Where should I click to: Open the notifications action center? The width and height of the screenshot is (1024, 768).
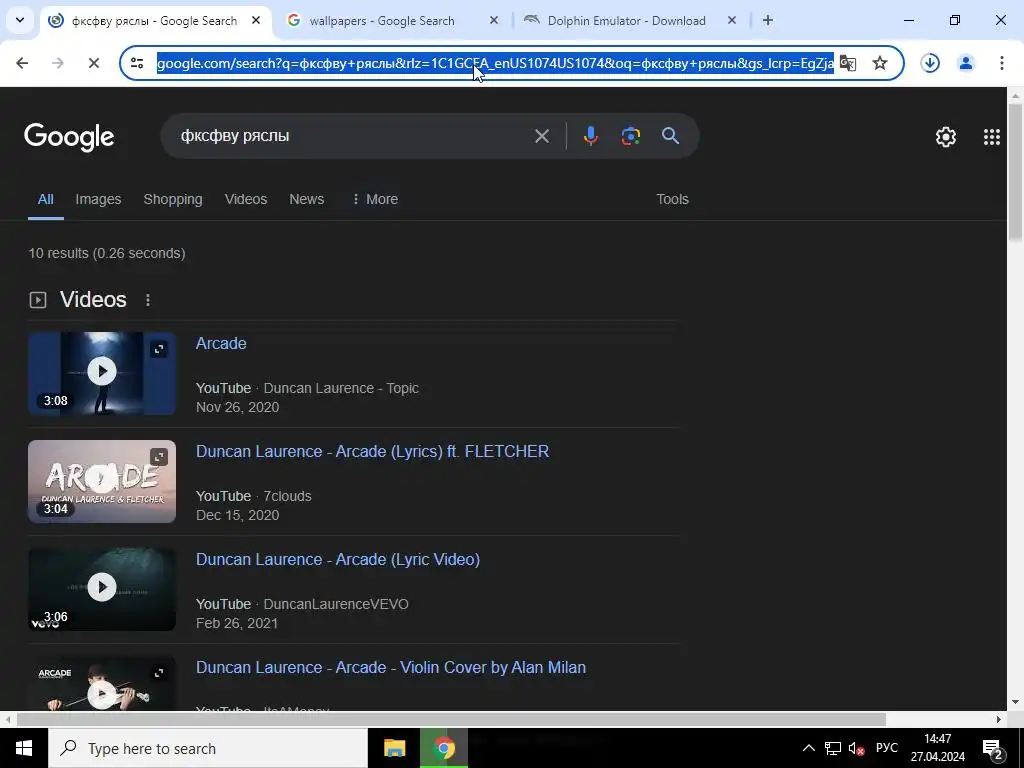click(x=993, y=749)
